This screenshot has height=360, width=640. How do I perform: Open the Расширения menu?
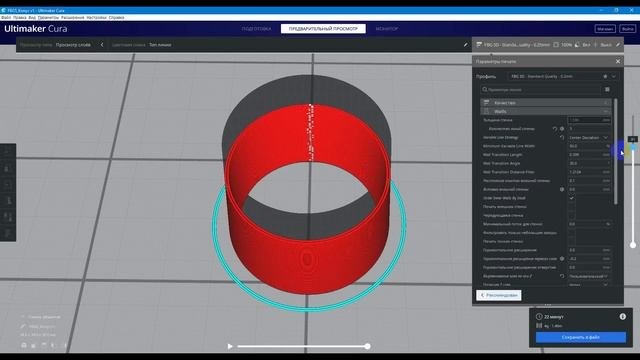click(x=73, y=18)
